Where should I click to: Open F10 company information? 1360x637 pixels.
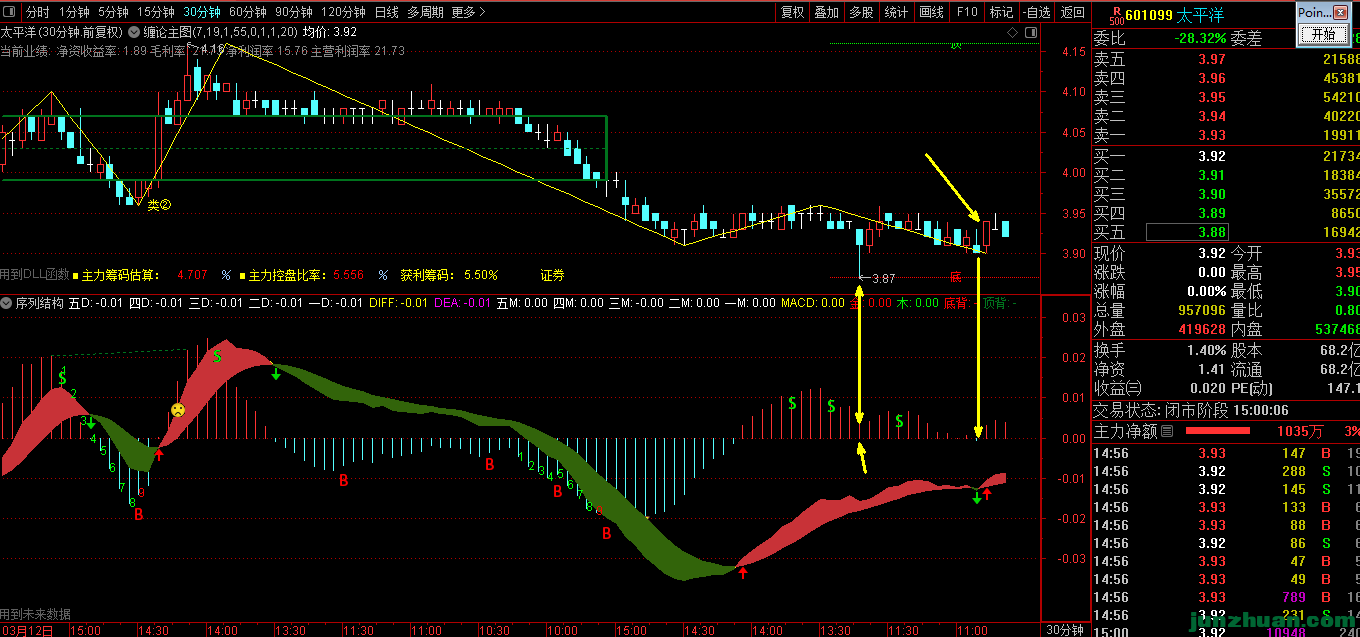point(966,12)
